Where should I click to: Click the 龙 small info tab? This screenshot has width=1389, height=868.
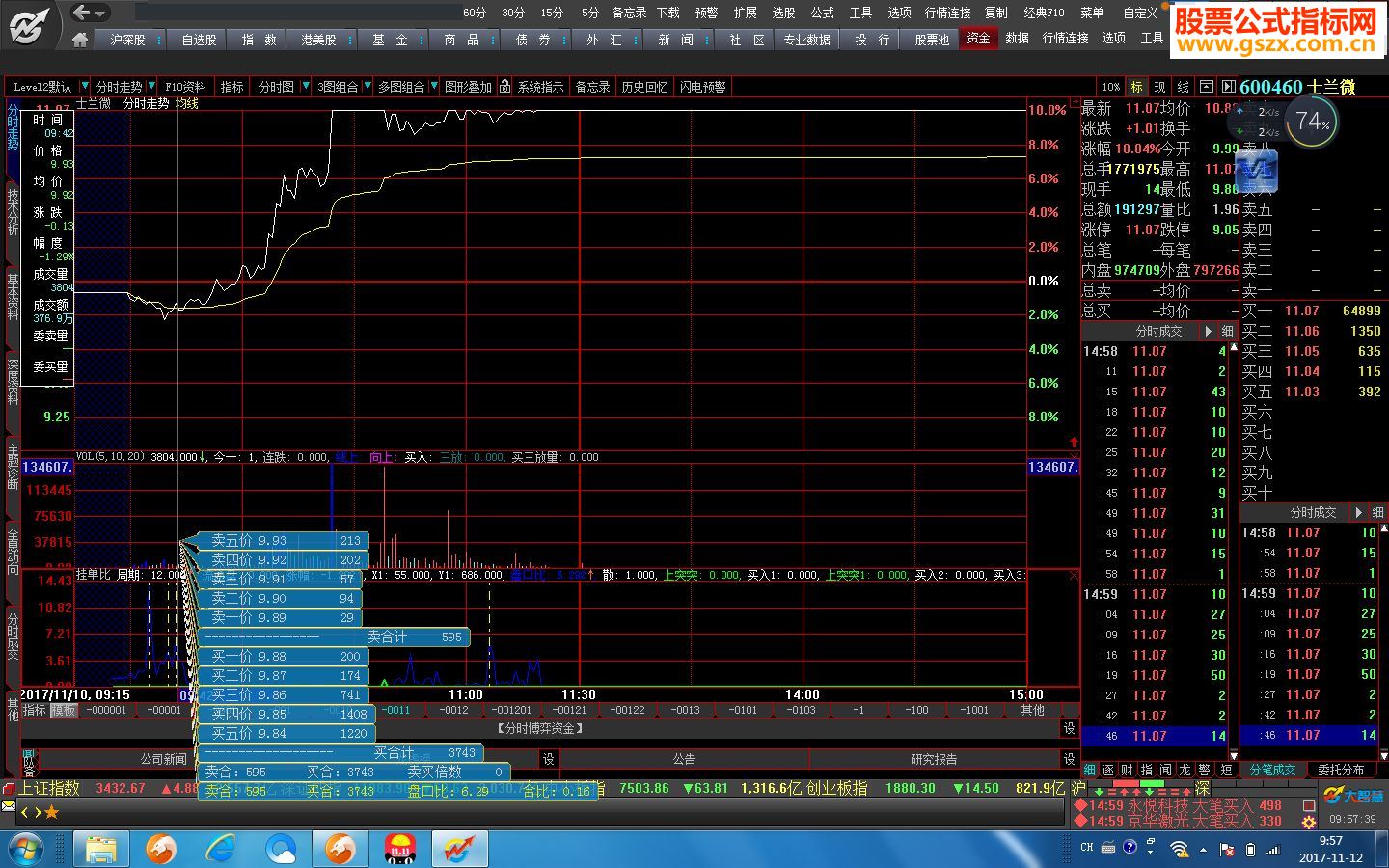point(1185,770)
